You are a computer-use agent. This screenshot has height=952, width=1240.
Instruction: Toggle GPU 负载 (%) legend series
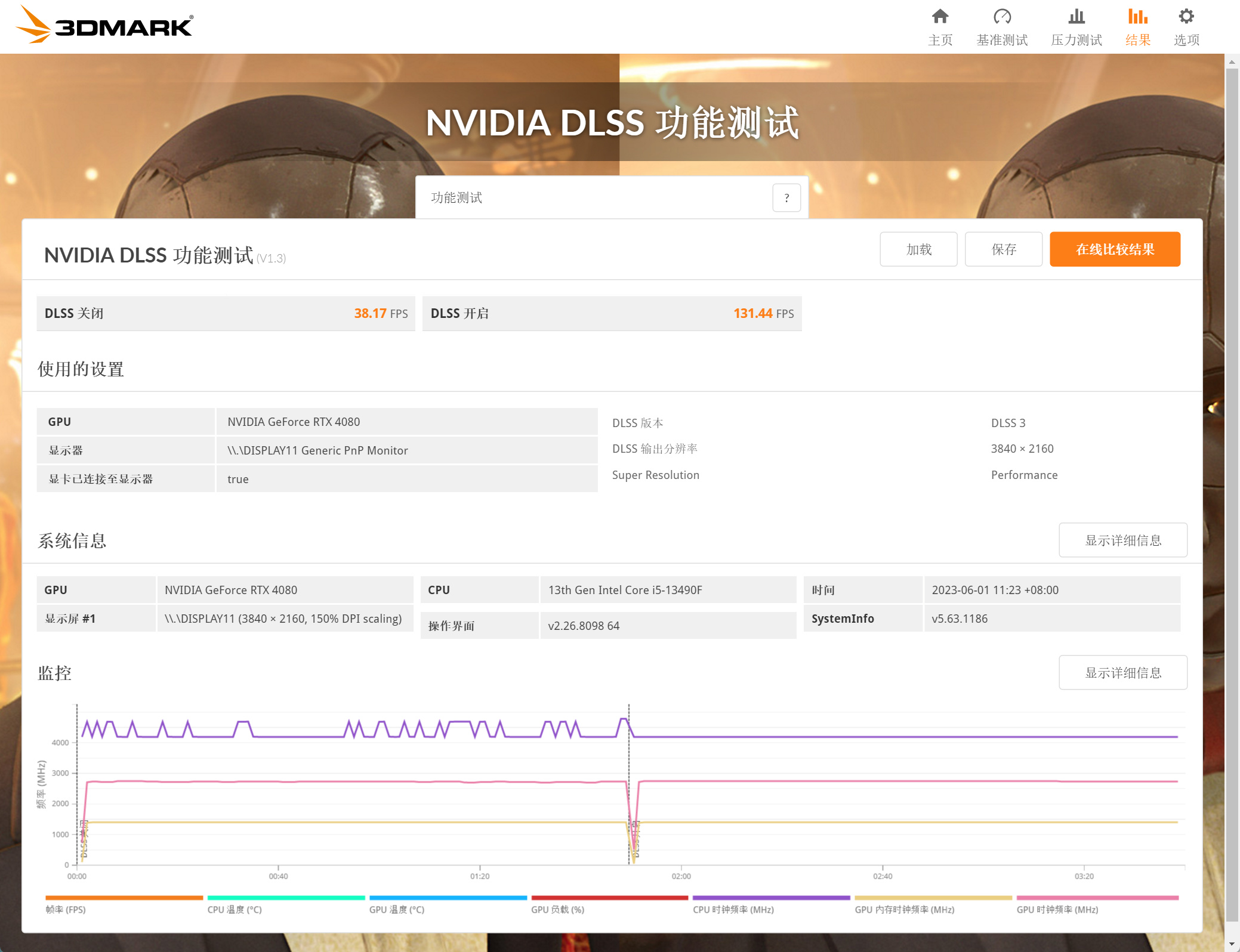pos(557,910)
